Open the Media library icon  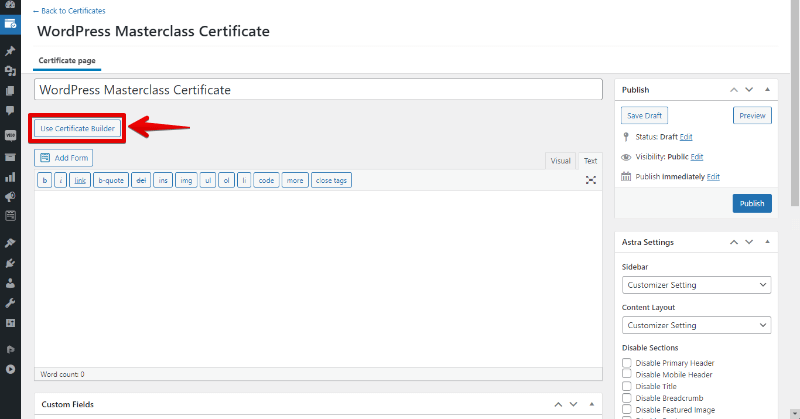click(10, 71)
